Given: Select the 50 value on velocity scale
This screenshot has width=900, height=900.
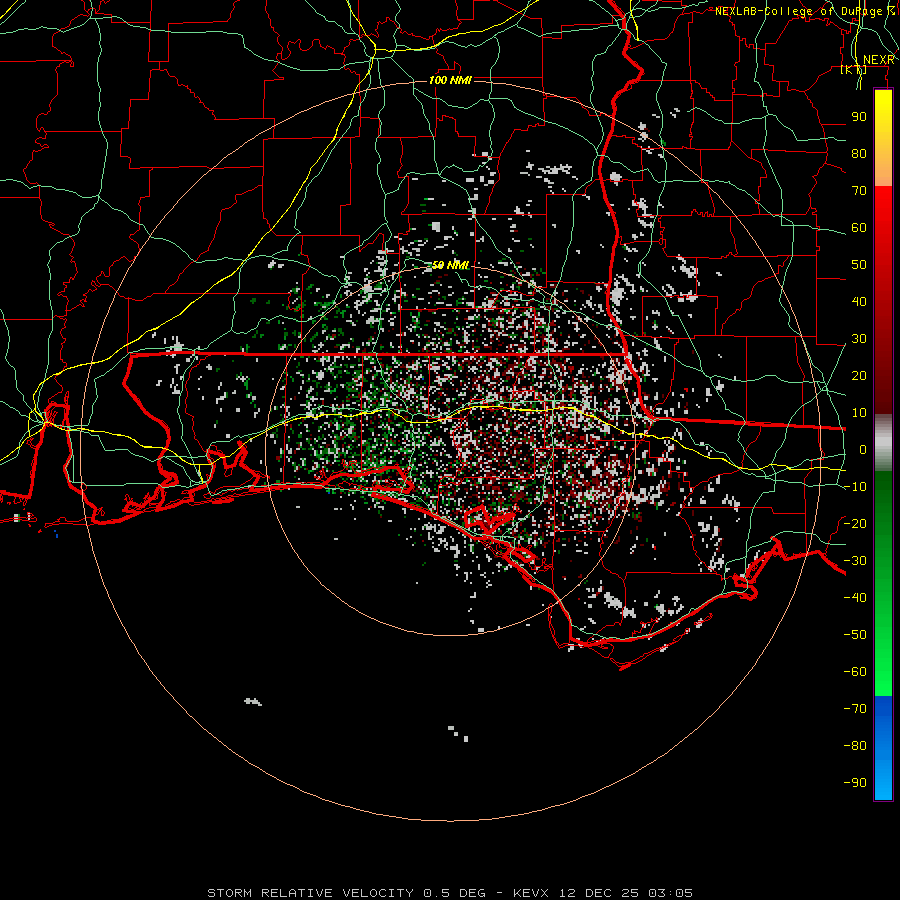Looking at the screenshot, I should (859, 265).
